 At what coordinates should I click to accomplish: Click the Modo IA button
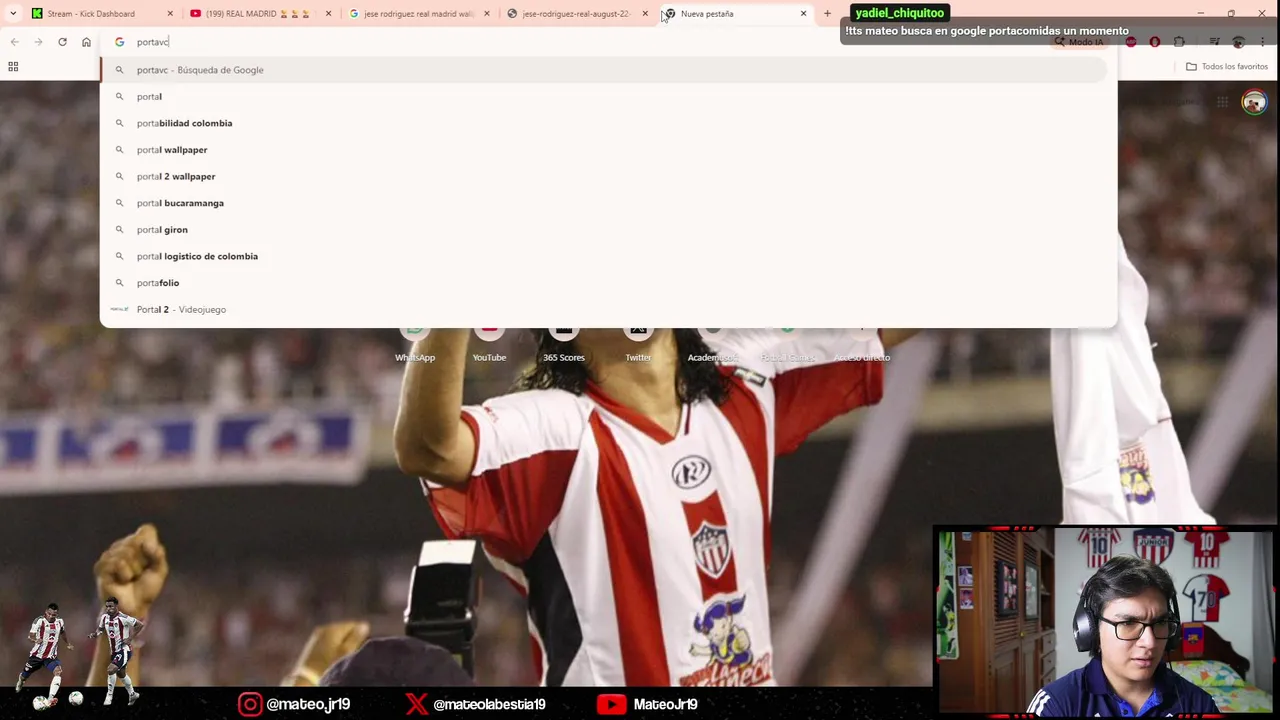point(1078,42)
